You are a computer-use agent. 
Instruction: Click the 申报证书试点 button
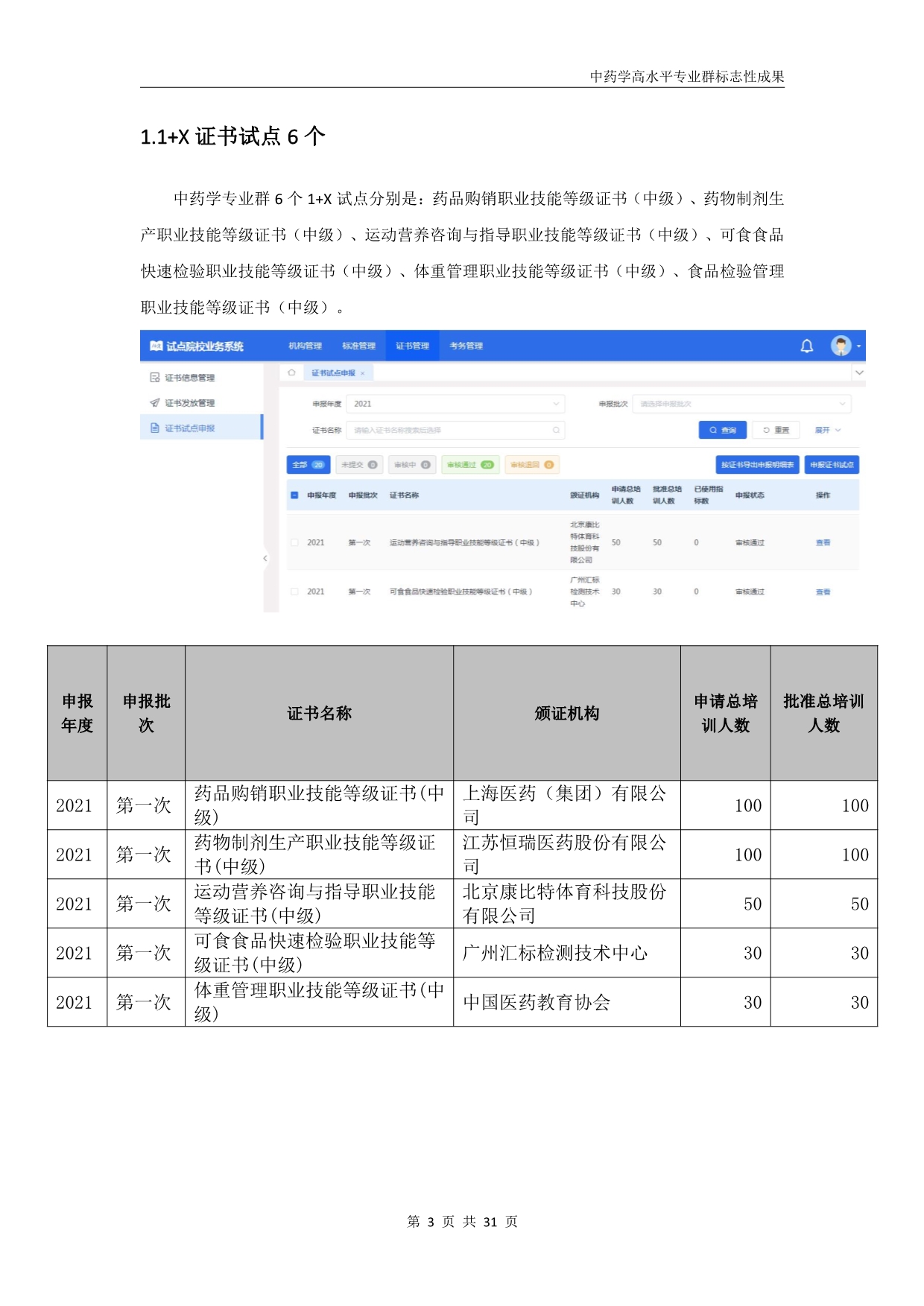(x=832, y=465)
